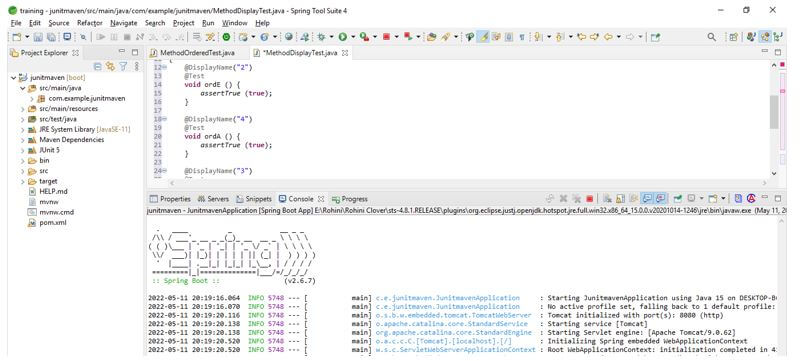Click the red Stop toolbar icon
Viewport: 802px width, 361px height.
pos(386,37)
